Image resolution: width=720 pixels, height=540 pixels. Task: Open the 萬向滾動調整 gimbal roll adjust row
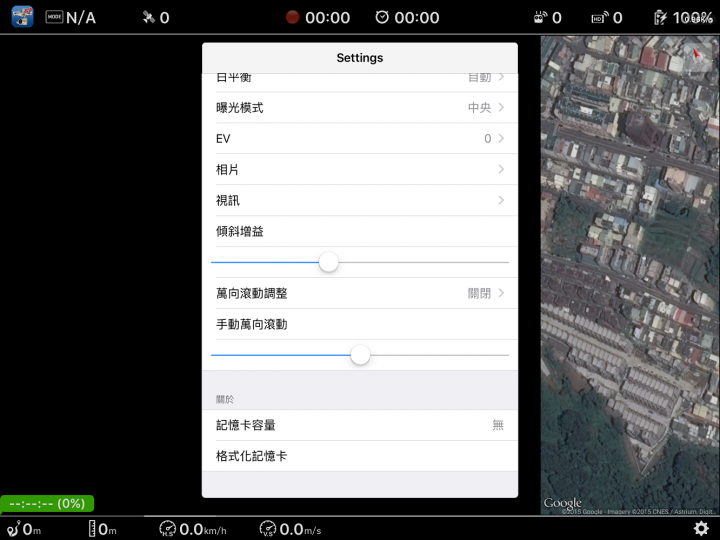360,293
